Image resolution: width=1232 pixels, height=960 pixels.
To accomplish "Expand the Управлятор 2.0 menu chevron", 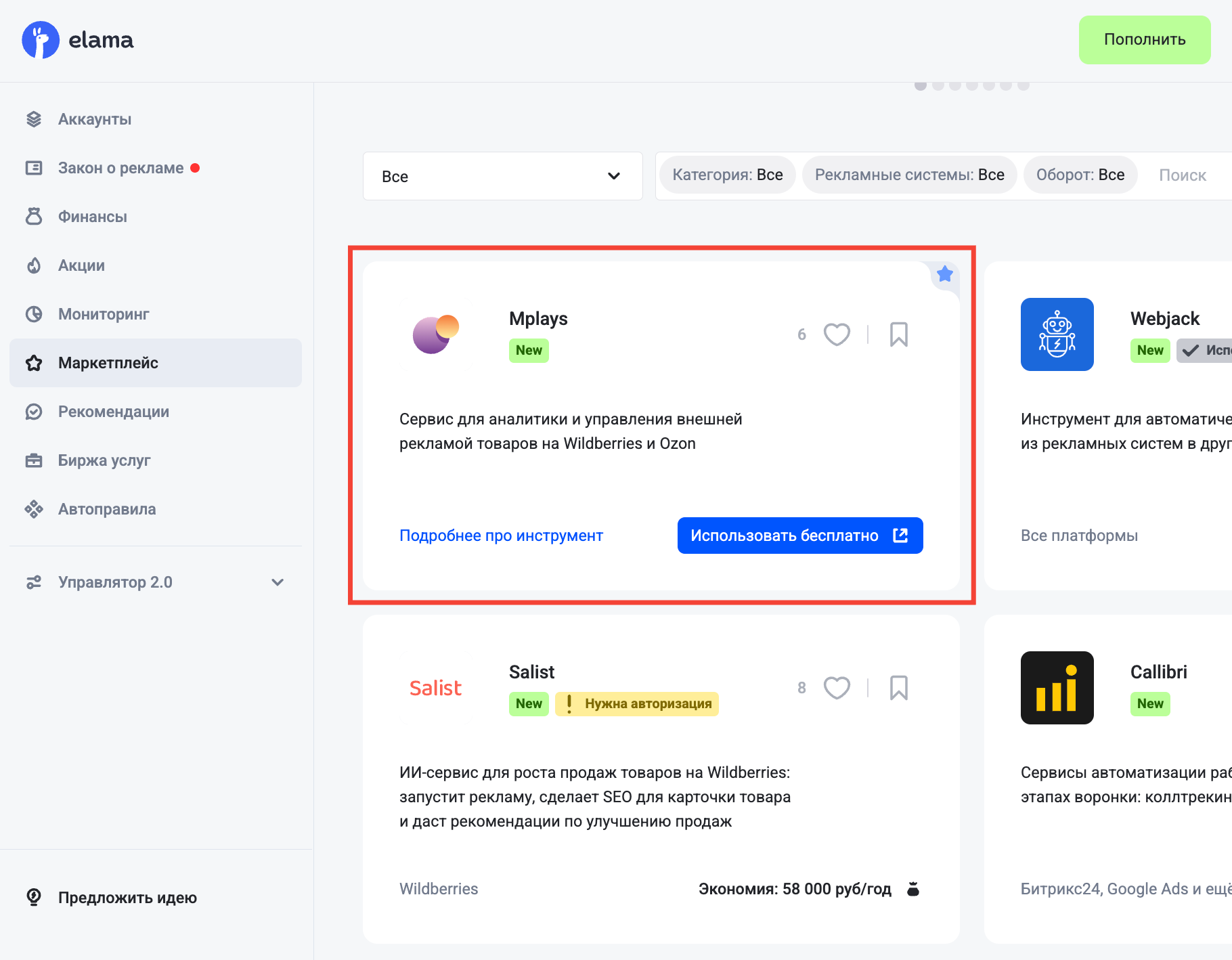I will coord(278,582).
